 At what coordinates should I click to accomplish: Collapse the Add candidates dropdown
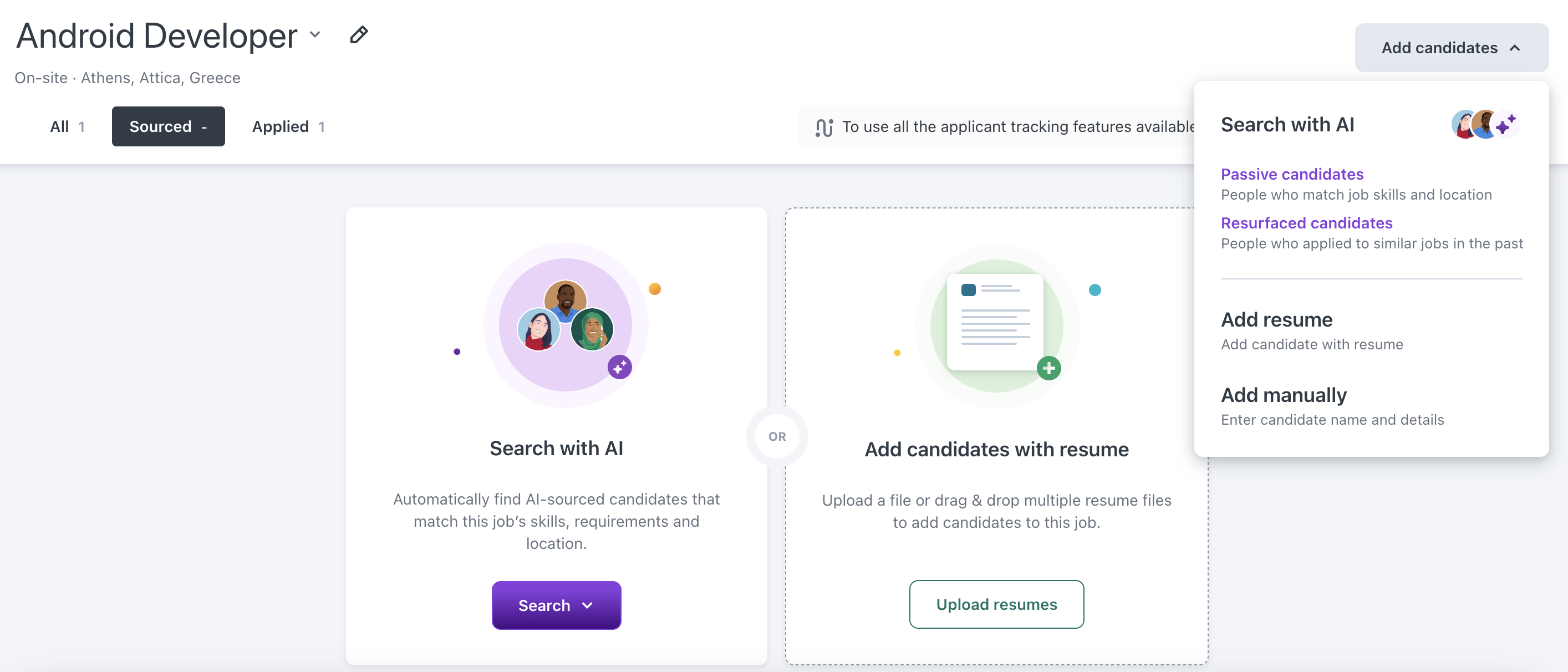pos(1451,48)
